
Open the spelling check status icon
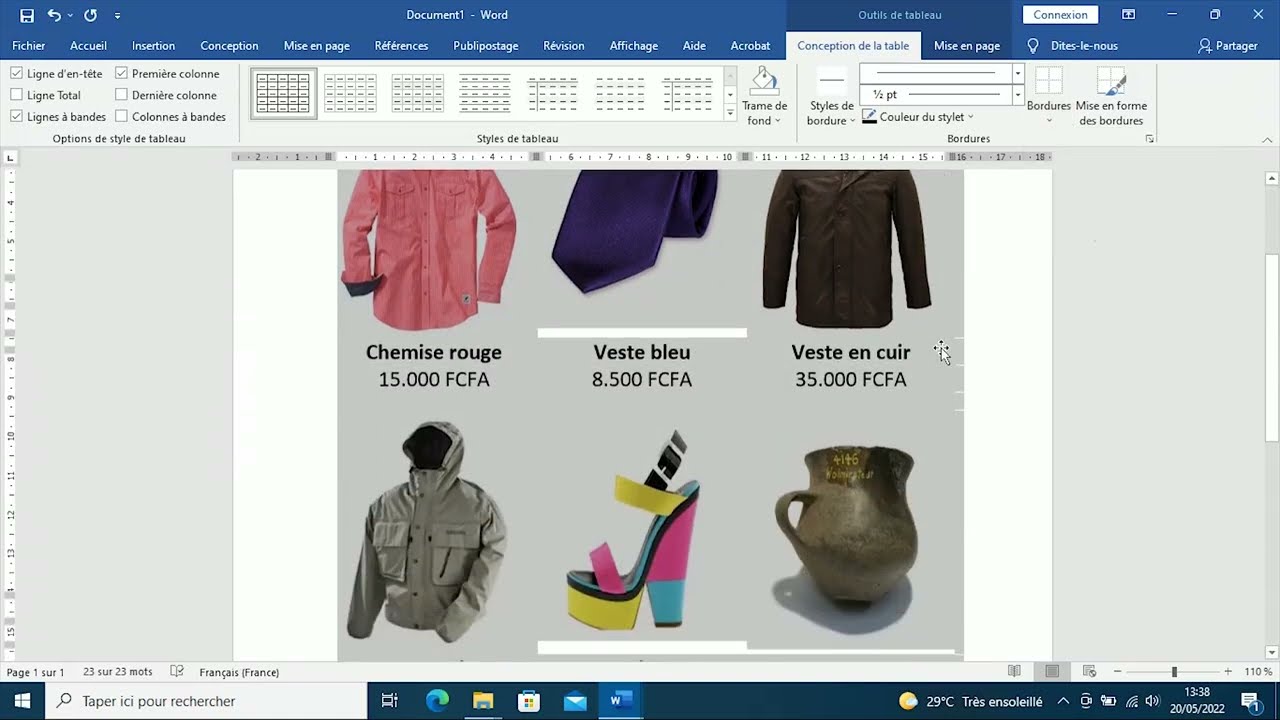[177, 672]
